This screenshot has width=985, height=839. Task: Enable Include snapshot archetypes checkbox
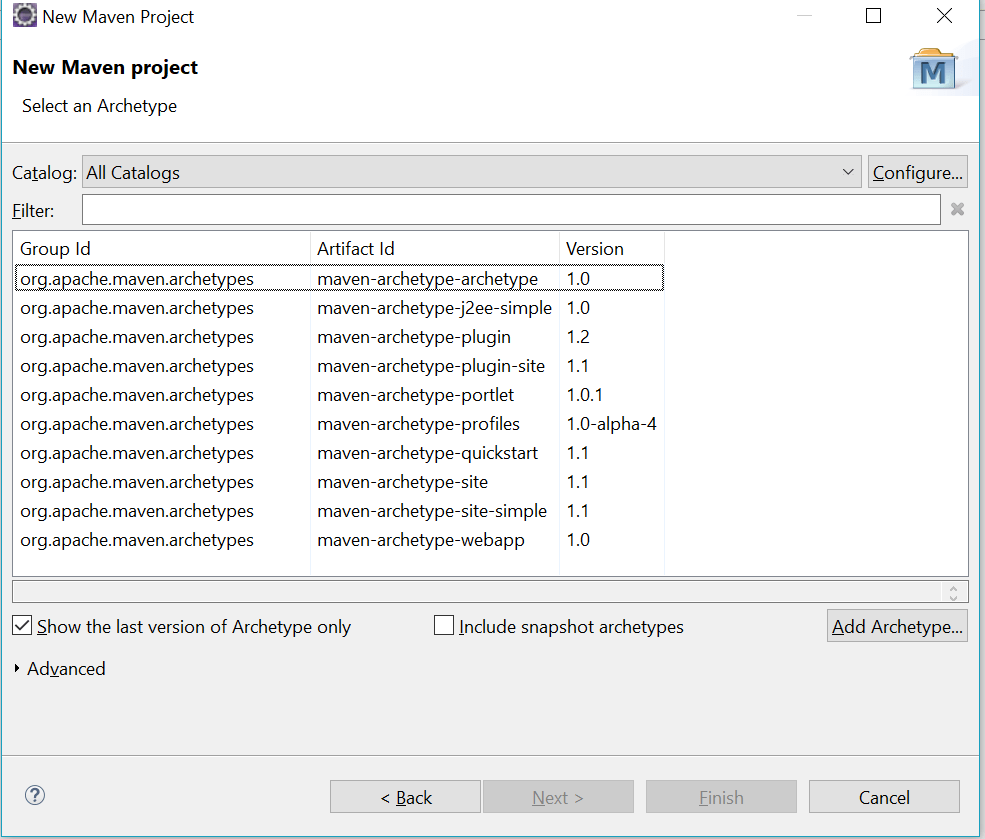[x=444, y=626]
